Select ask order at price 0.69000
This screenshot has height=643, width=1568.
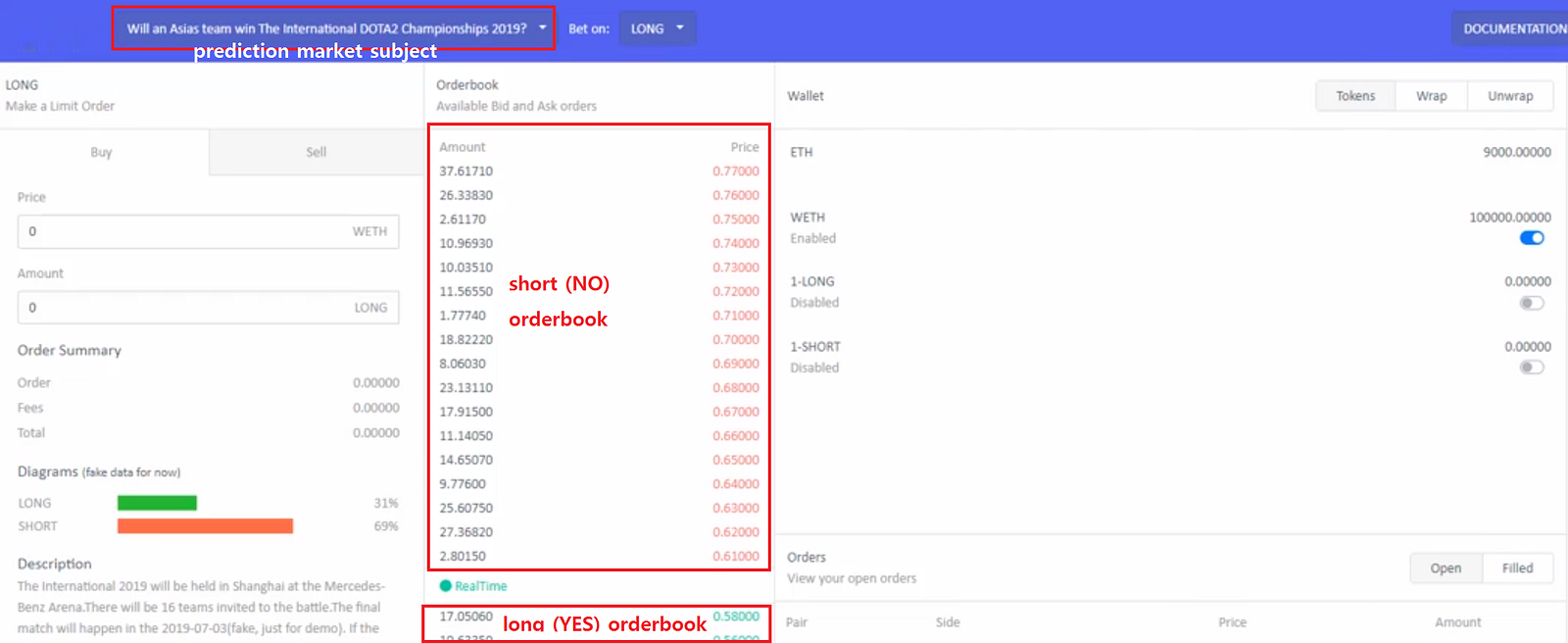coord(599,364)
